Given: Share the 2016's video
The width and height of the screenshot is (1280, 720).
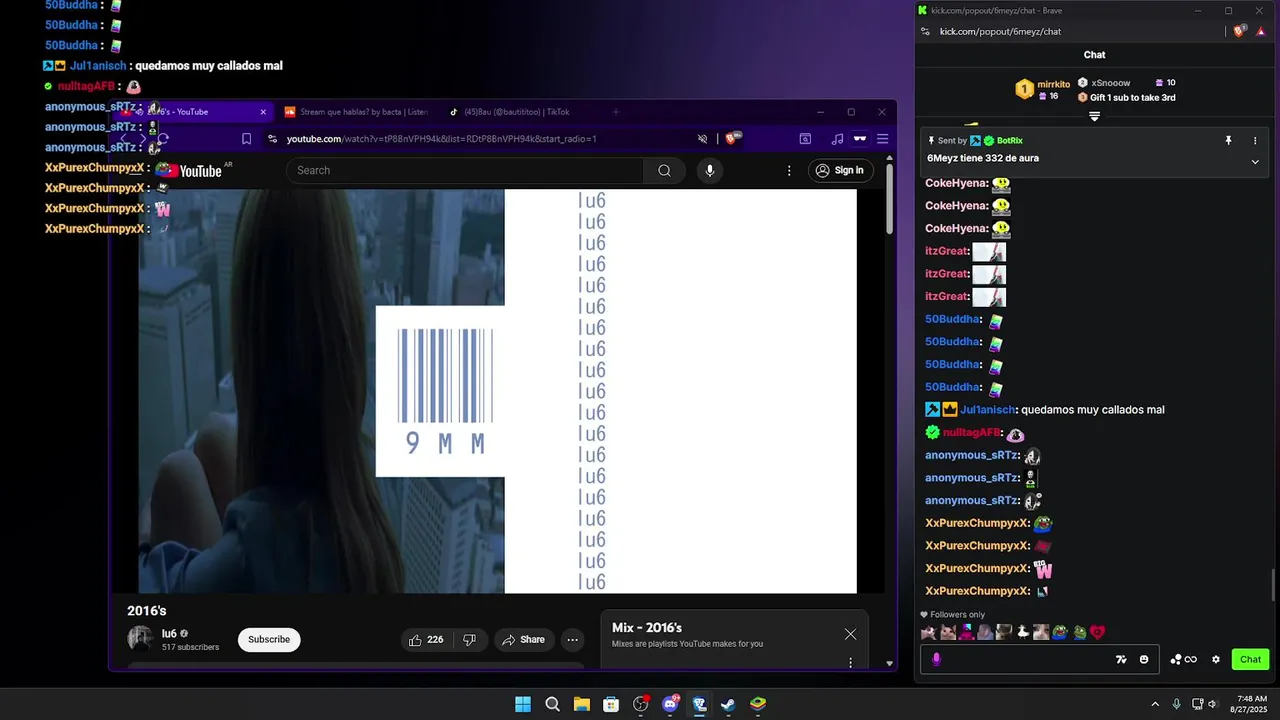Looking at the screenshot, I should coord(523,640).
